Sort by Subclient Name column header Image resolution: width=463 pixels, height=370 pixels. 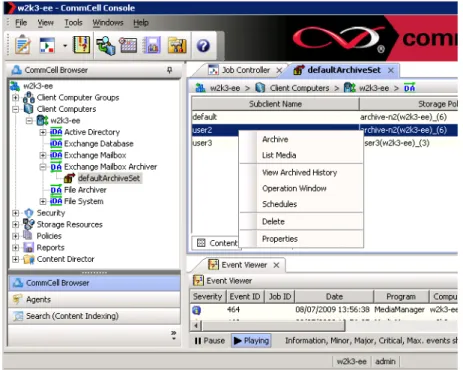click(x=275, y=104)
